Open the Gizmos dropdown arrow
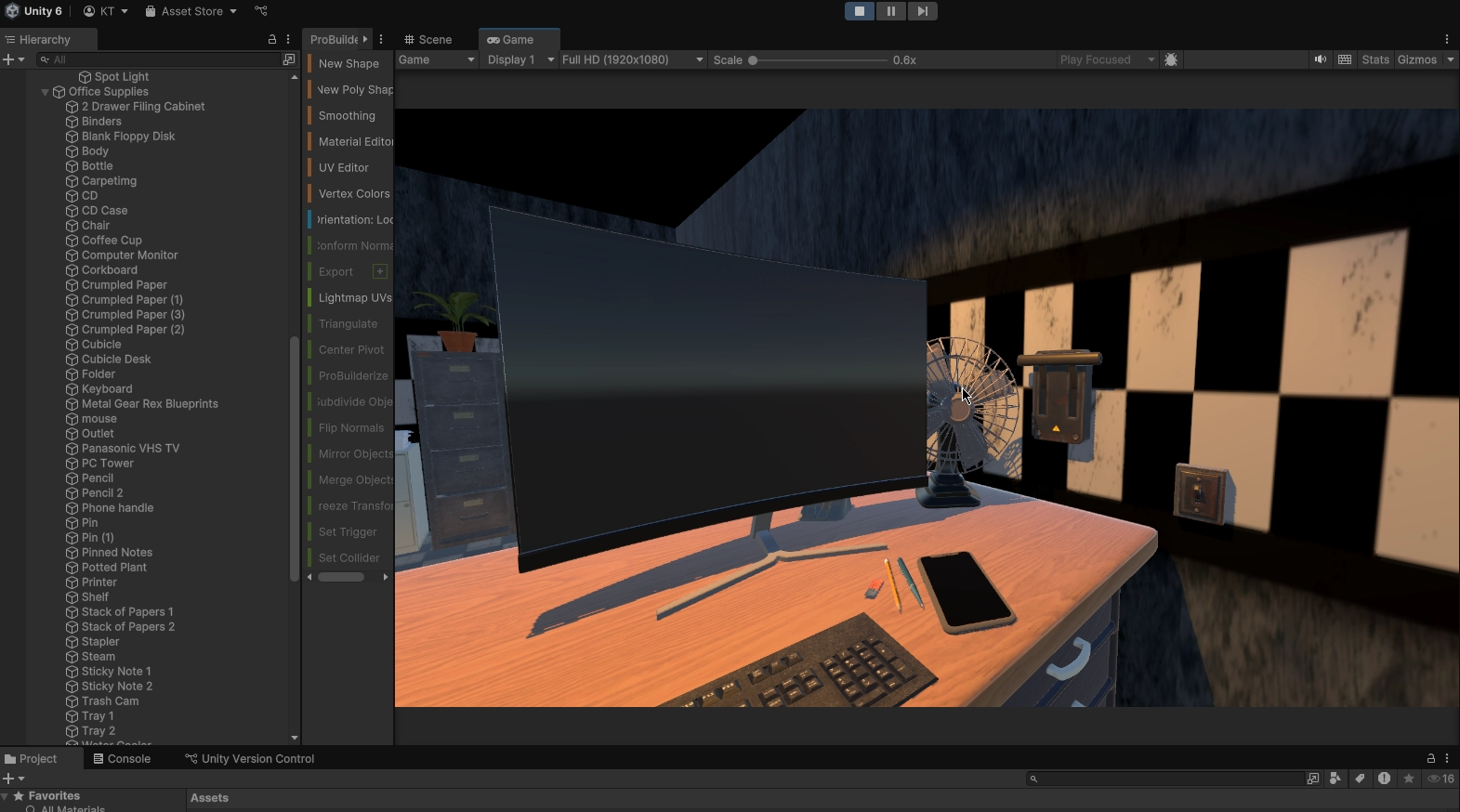Screen dimensions: 1460x812 point(1450,59)
